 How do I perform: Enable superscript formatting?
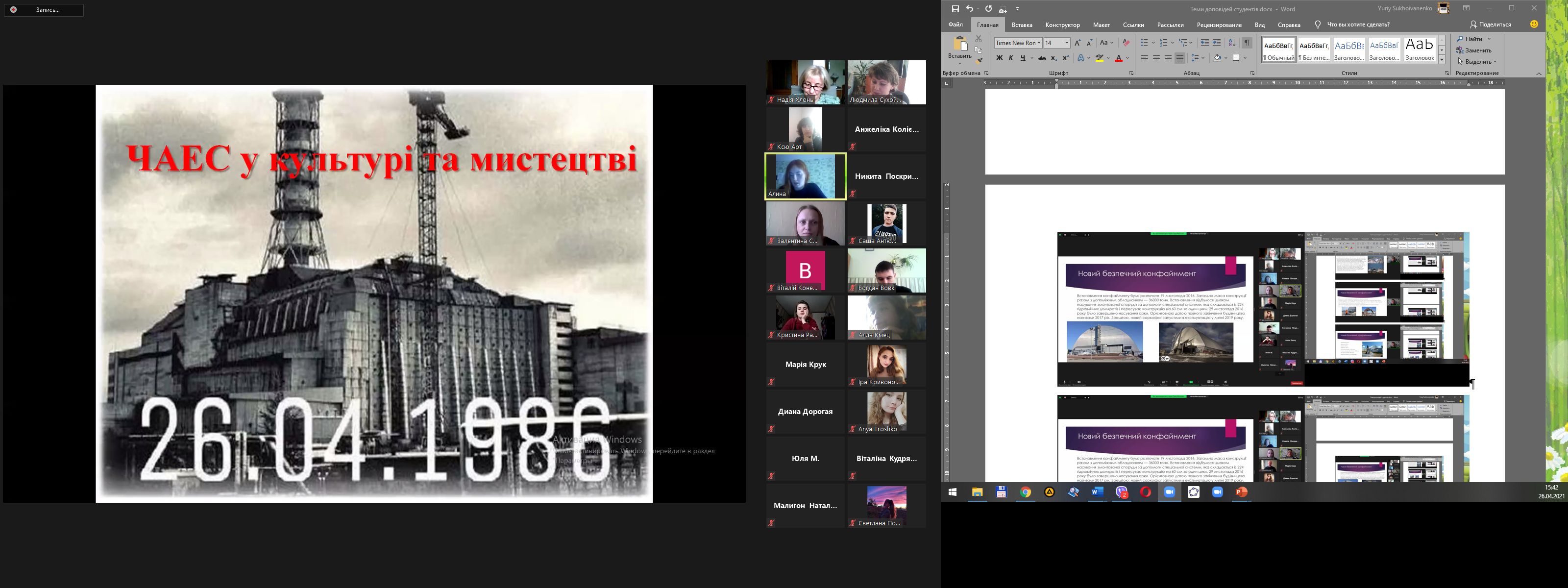click(1066, 58)
